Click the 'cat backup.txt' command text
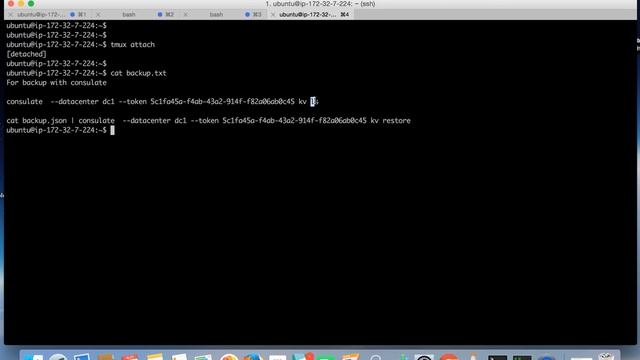The height and width of the screenshot is (360, 640). tap(138, 73)
